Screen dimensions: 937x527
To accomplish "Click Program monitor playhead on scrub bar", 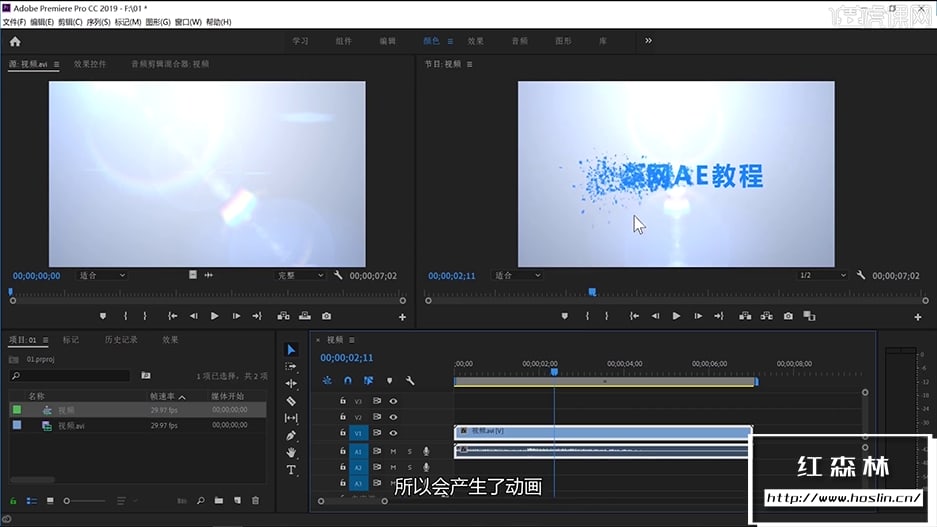I will (x=592, y=292).
